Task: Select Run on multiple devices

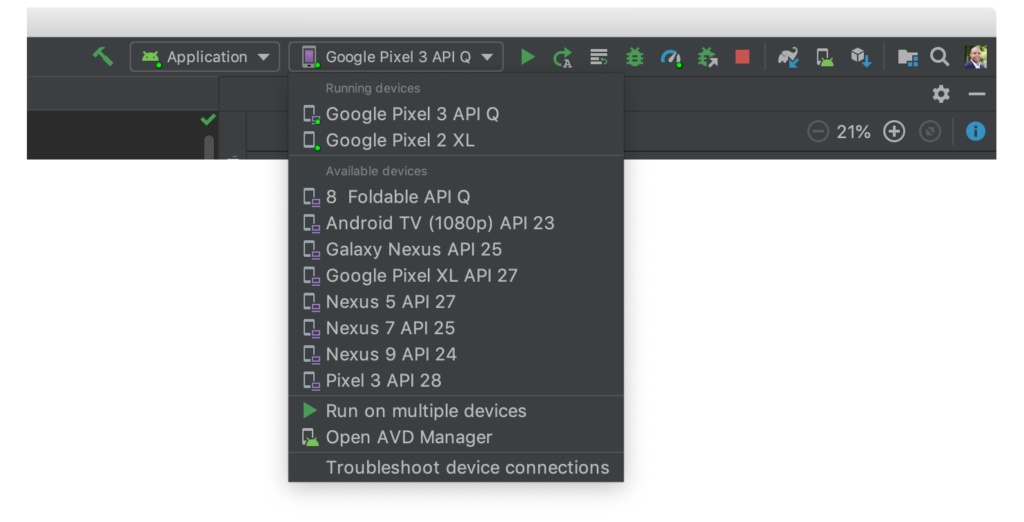Action: point(425,411)
